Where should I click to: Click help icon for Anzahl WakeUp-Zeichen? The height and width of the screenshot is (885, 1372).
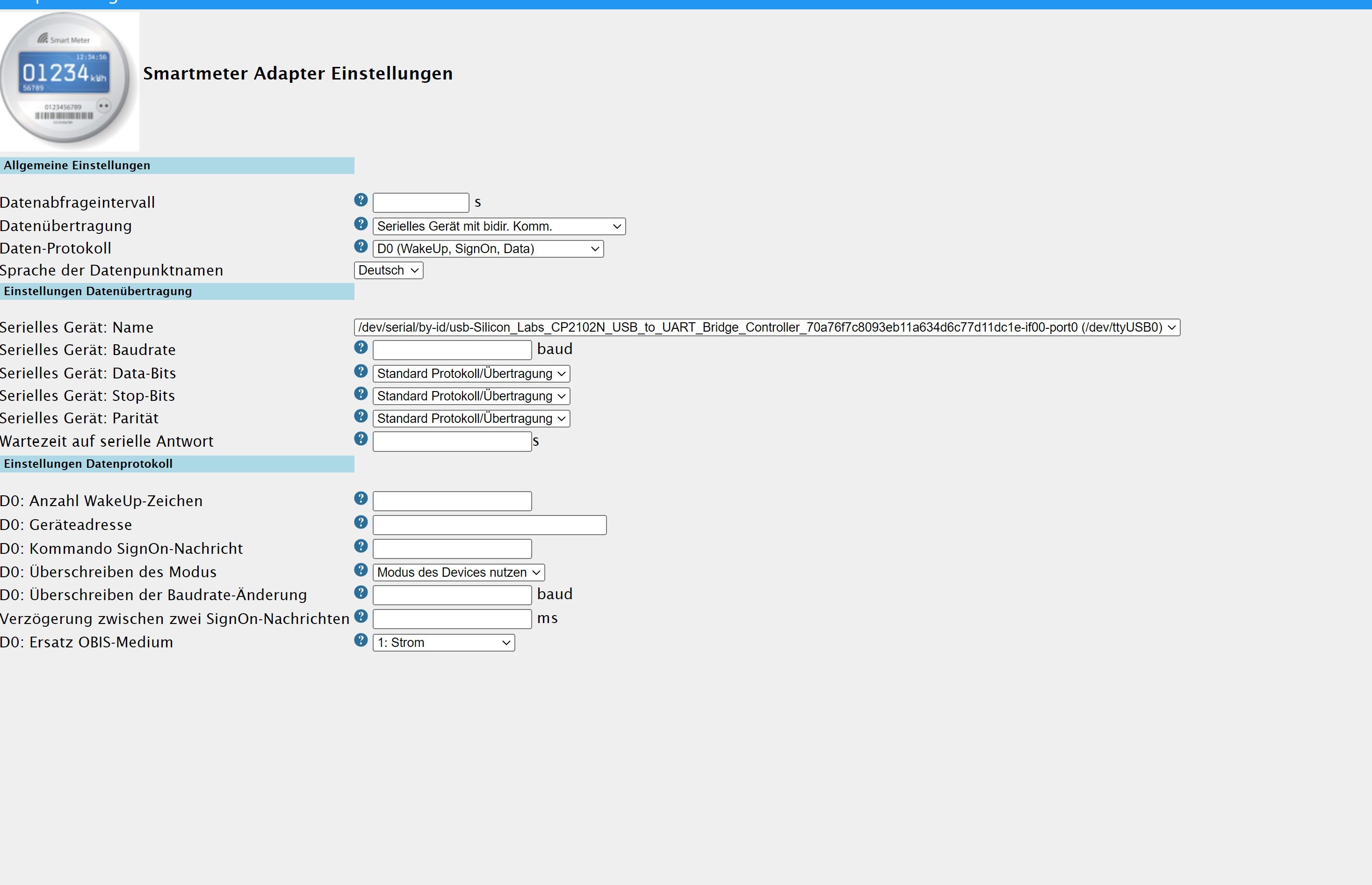pyautogui.click(x=360, y=498)
